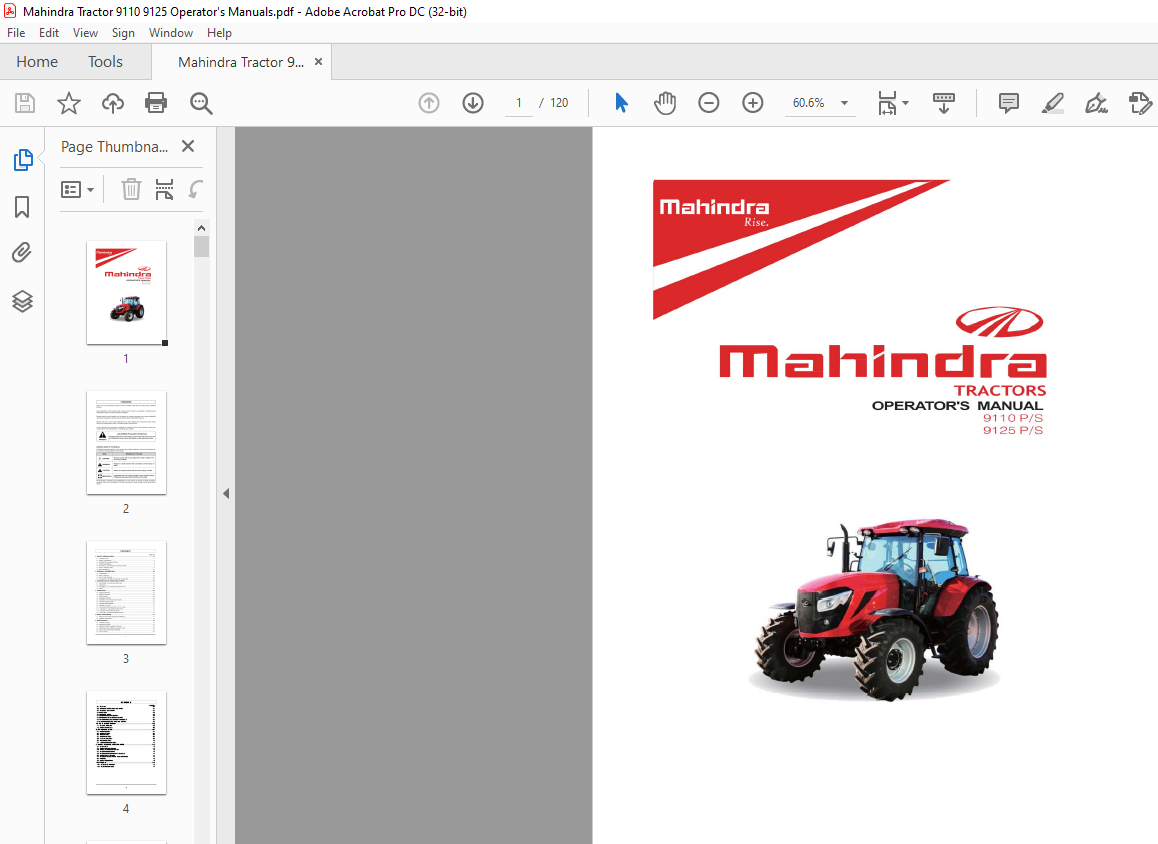The image size is (1158, 844).
Task: Add file to starred with star icon
Action: point(69,103)
